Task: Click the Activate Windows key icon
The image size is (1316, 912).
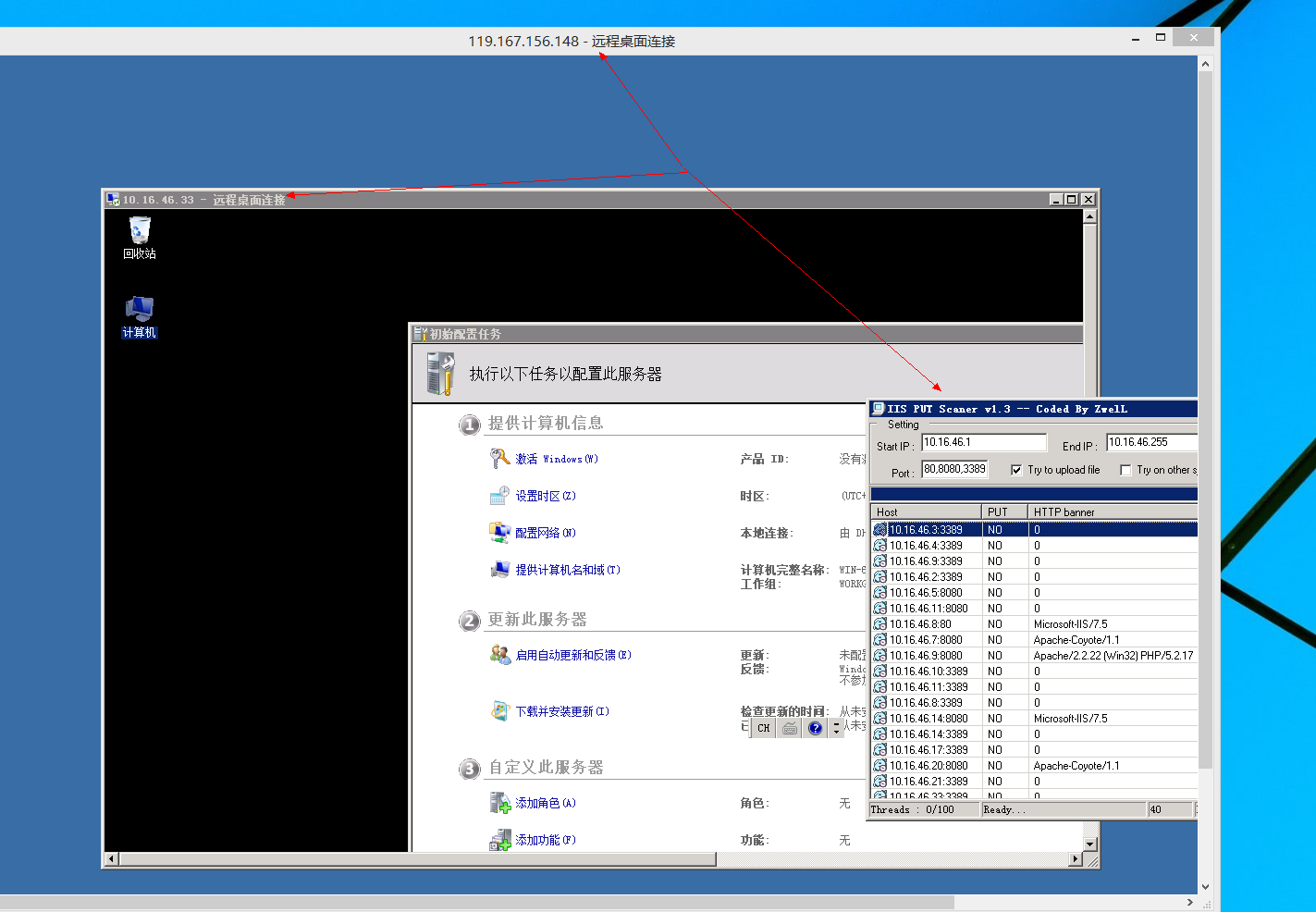Action: click(x=500, y=459)
